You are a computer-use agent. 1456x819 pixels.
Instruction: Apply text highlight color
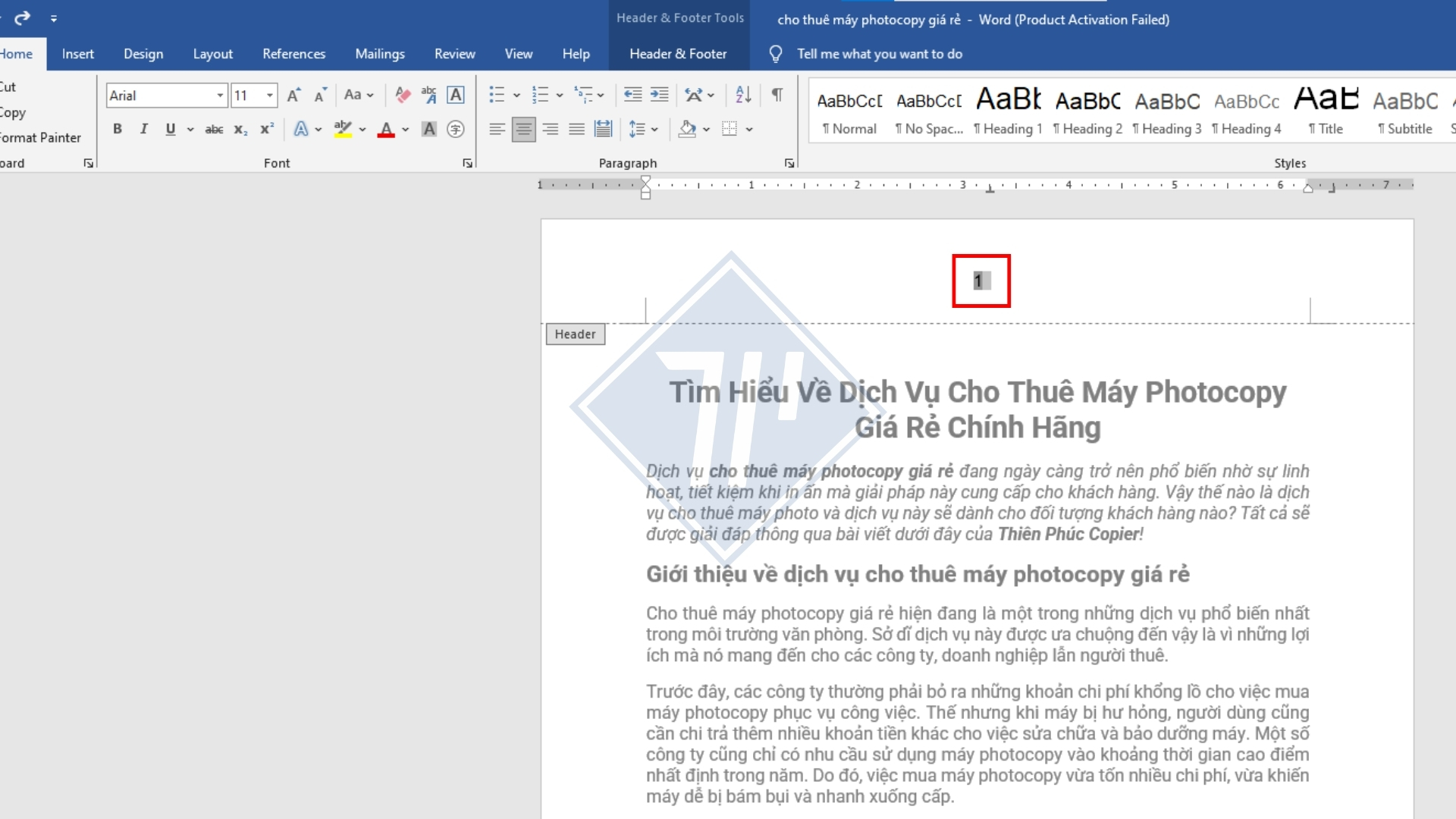coord(344,129)
